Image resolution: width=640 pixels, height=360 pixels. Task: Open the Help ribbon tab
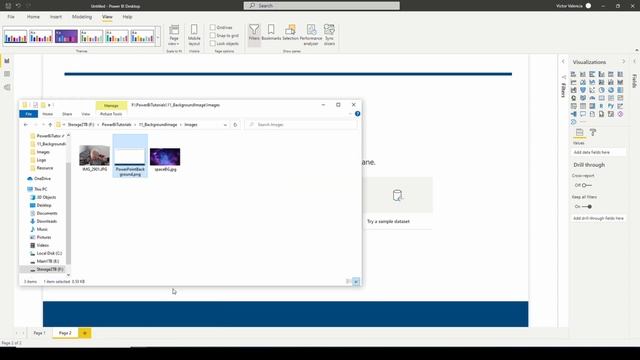pyautogui.click(x=127, y=17)
